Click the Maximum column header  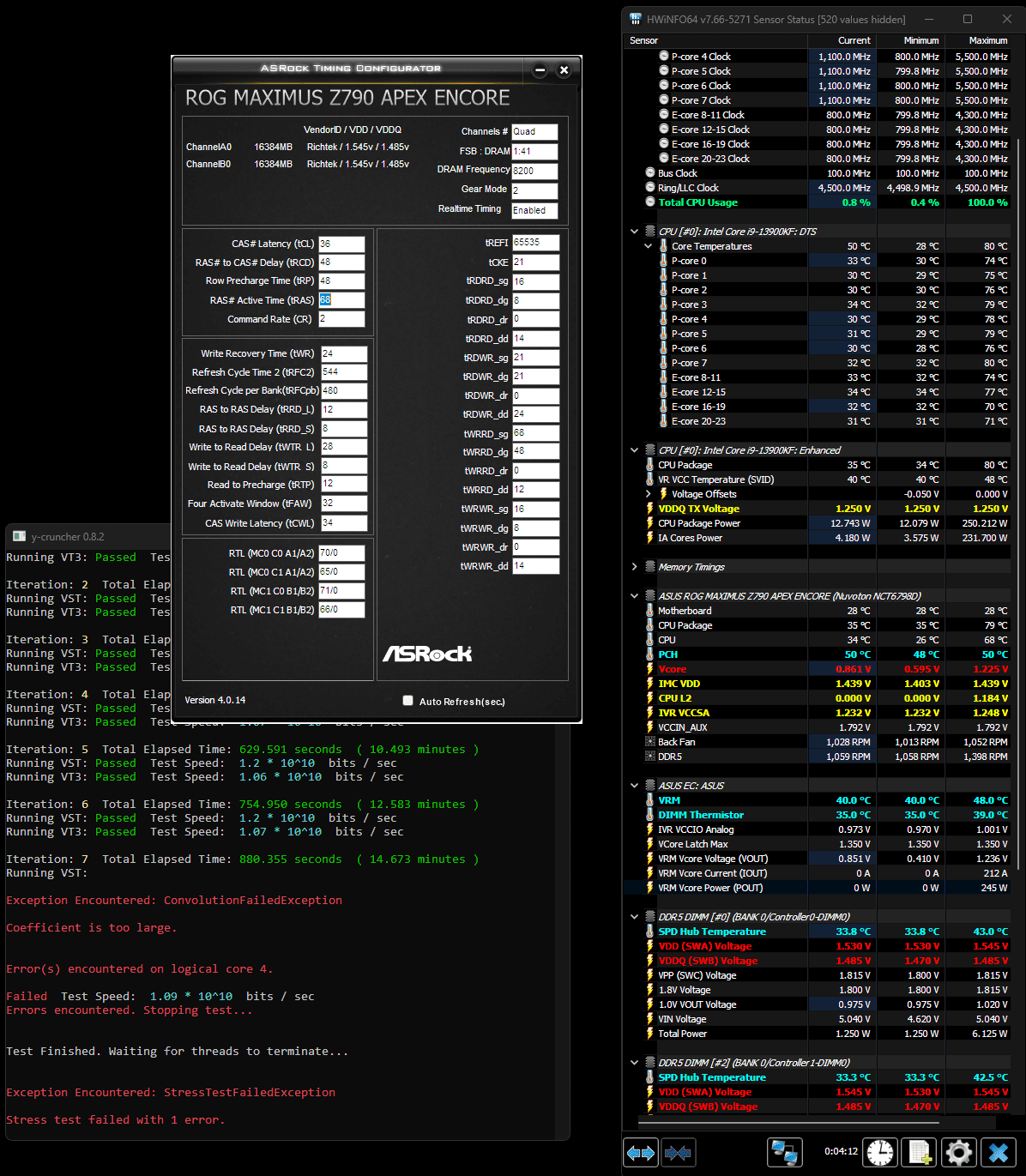(979, 40)
